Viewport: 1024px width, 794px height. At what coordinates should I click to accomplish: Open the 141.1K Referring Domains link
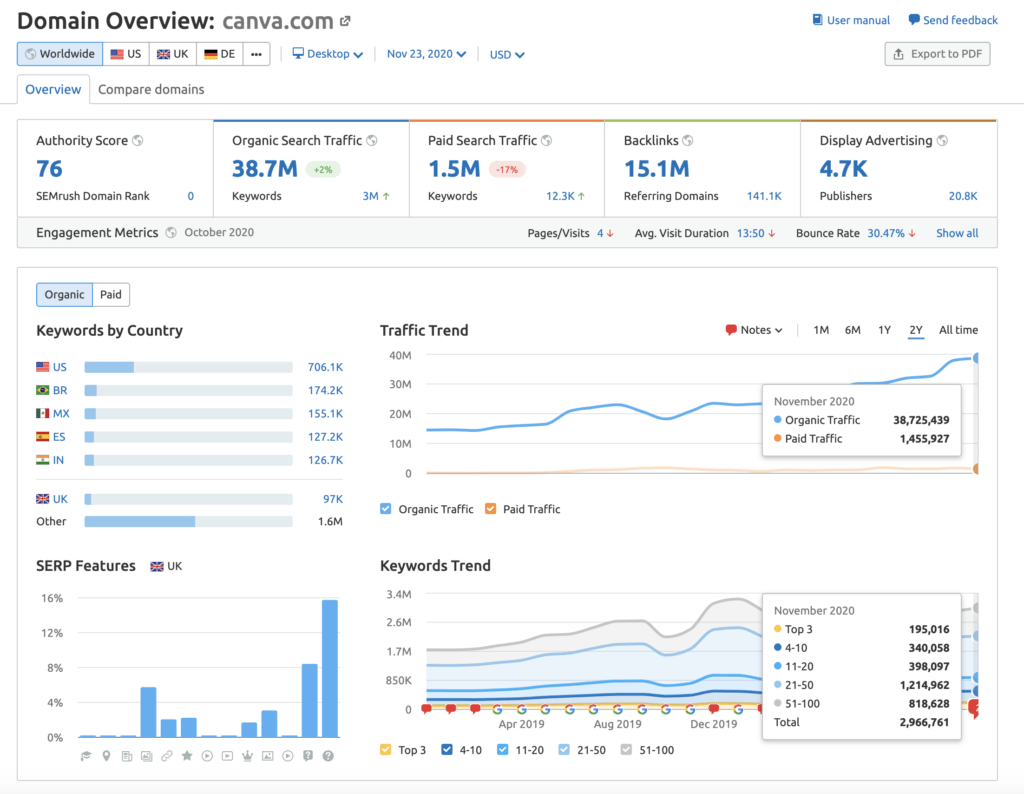pyautogui.click(x=764, y=196)
